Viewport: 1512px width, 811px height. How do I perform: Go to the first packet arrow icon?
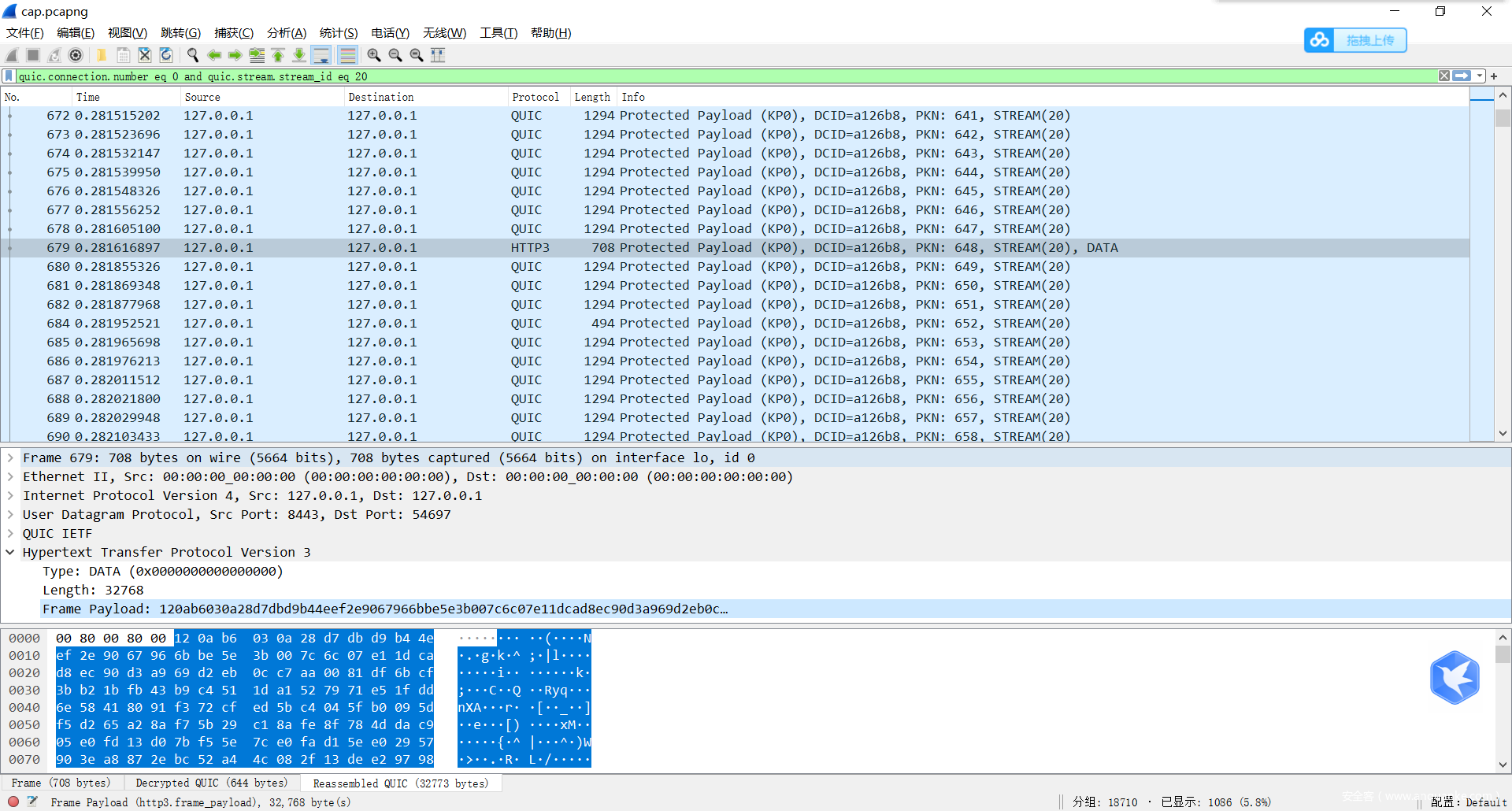tap(278, 55)
